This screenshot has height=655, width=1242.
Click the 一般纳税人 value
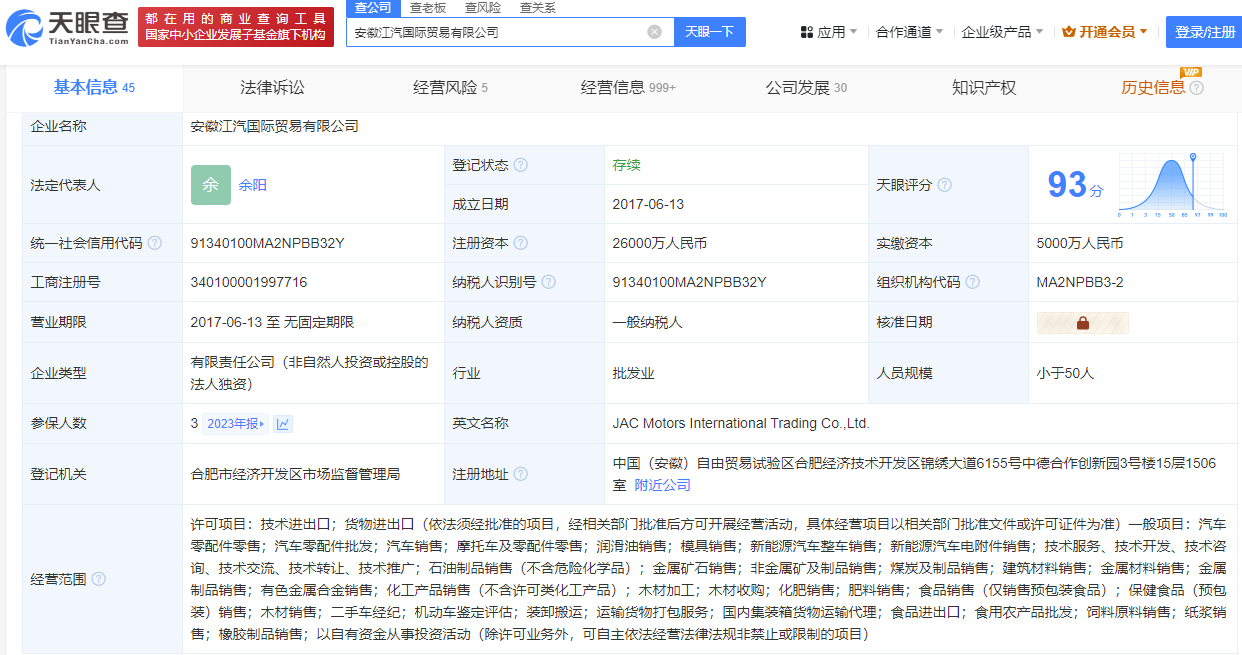pyautogui.click(x=647, y=322)
